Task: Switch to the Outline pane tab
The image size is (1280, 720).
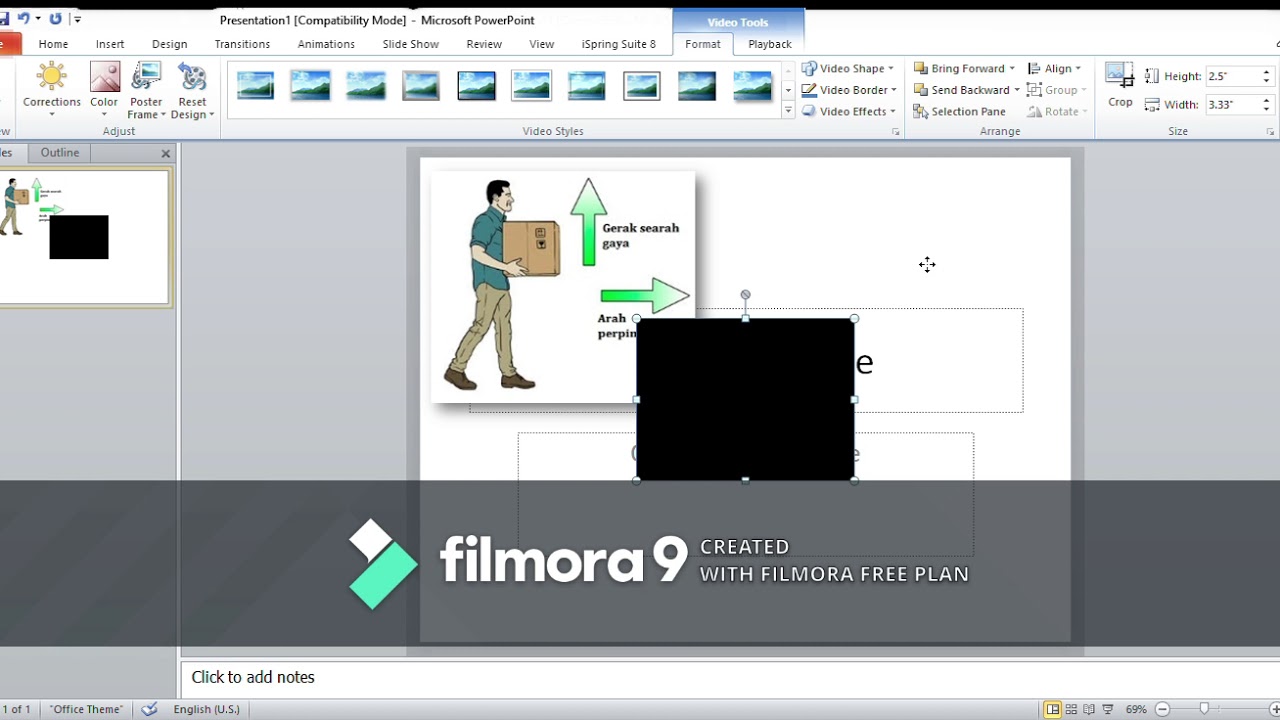Action: point(60,152)
